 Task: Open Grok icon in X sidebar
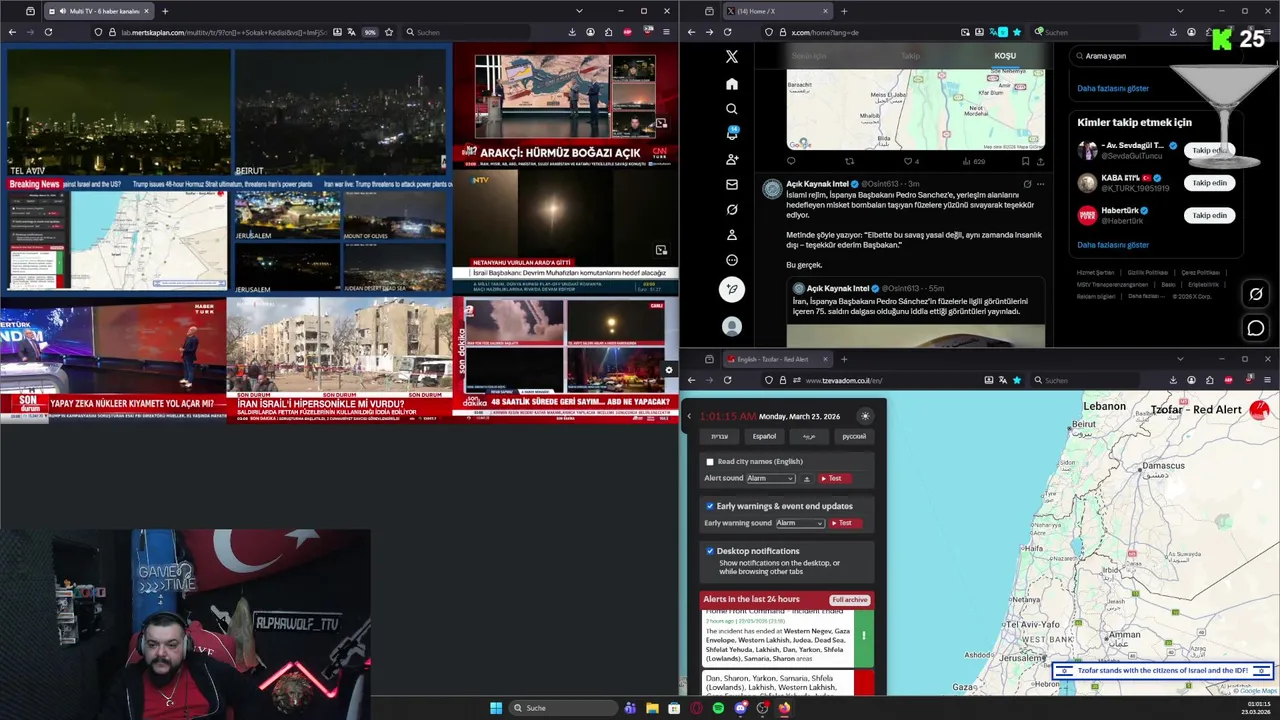[x=732, y=210]
